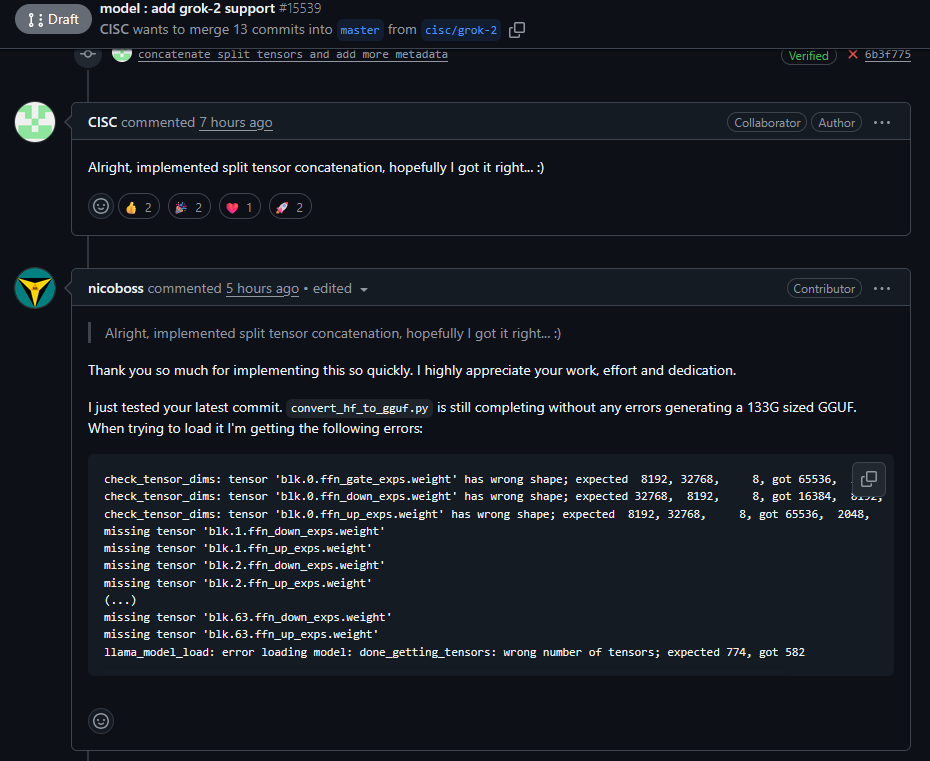Image resolution: width=930 pixels, height=761 pixels.
Task: Copy the head branch name icon
Action: coord(517,30)
